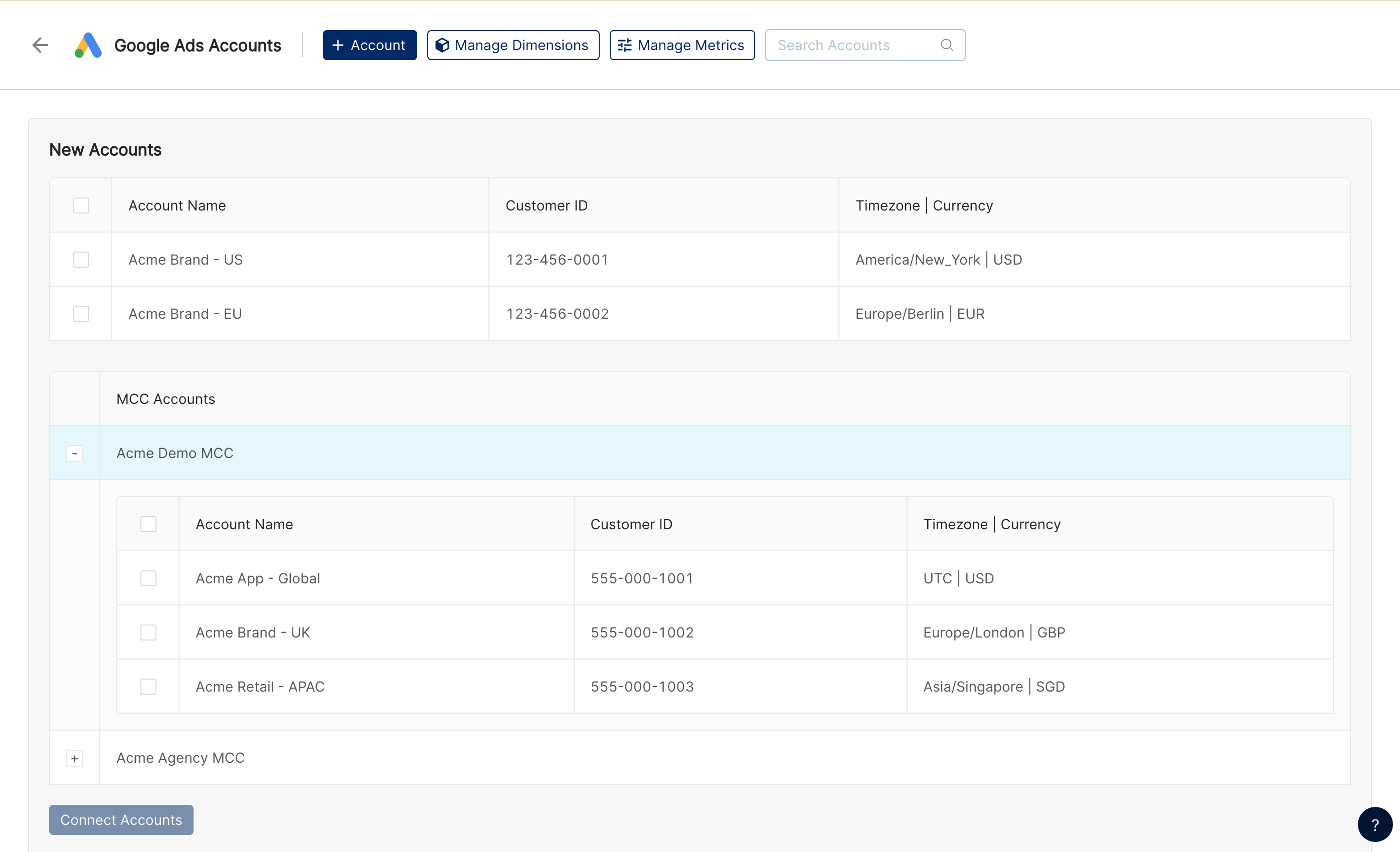Click the Acme Retail - APAC name
Screen dimensions: 1400x852
tap(260, 686)
